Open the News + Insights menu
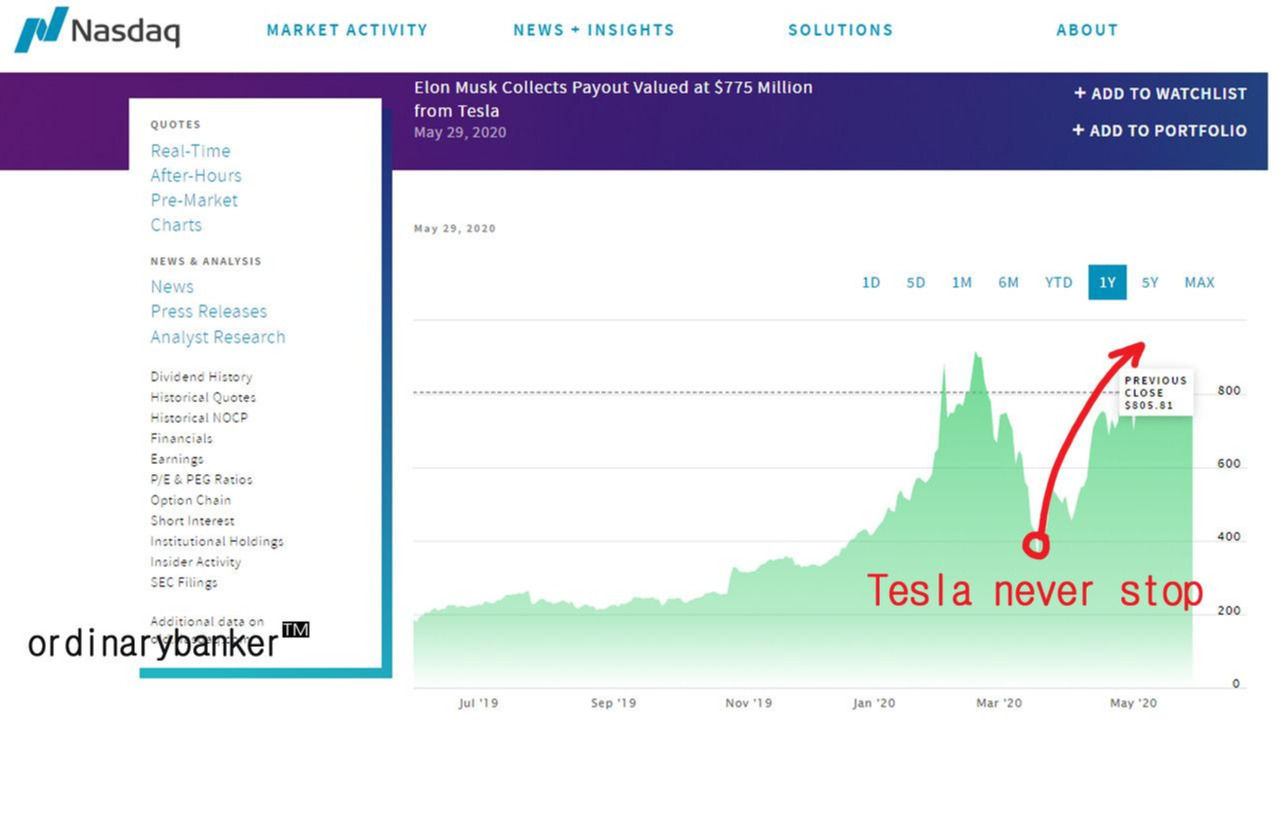The height and width of the screenshot is (815, 1279). point(594,30)
